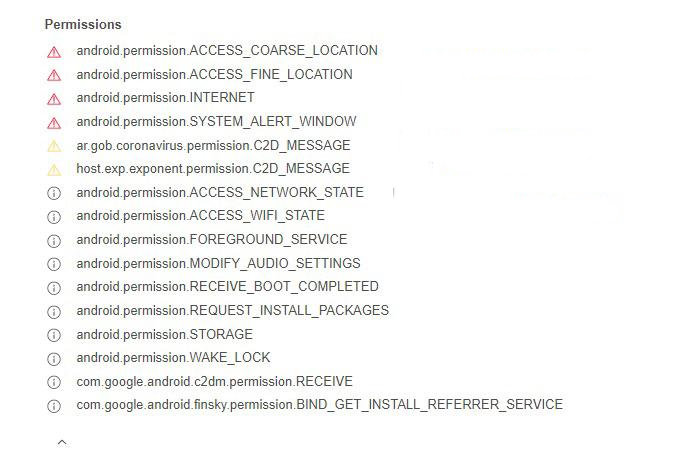Click info icon beside WAKE_LOCK permission
This screenshot has width=676, height=453.
coord(54,359)
